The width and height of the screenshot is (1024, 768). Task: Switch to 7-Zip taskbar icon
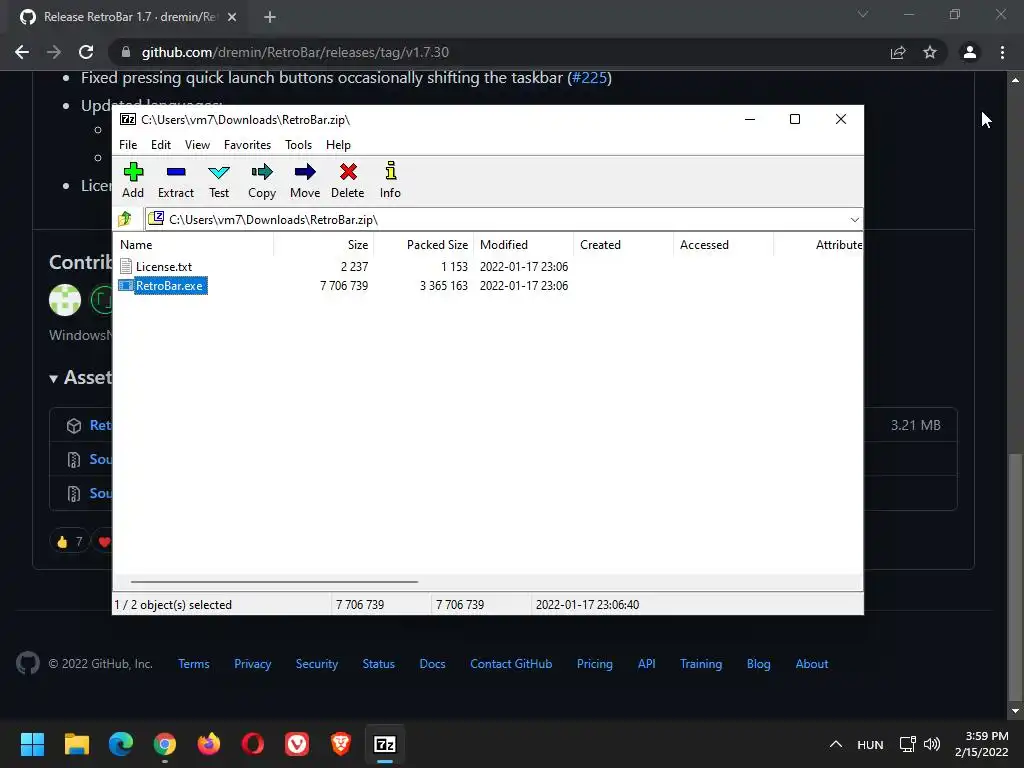pyautogui.click(x=385, y=744)
